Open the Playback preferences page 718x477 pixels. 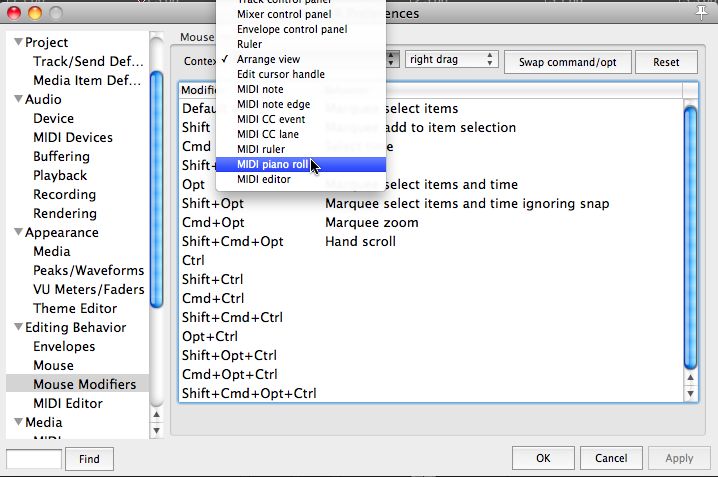[x=60, y=175]
